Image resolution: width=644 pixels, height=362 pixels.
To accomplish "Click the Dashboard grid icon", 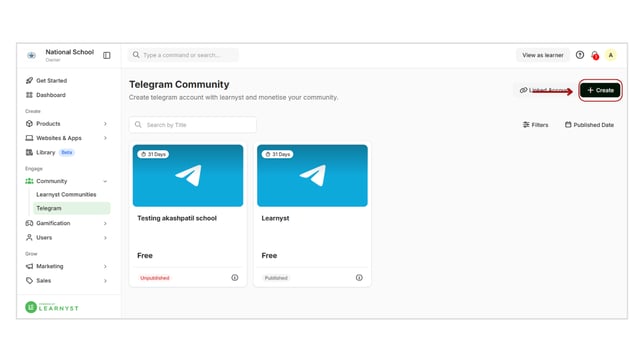I will click(x=29, y=95).
